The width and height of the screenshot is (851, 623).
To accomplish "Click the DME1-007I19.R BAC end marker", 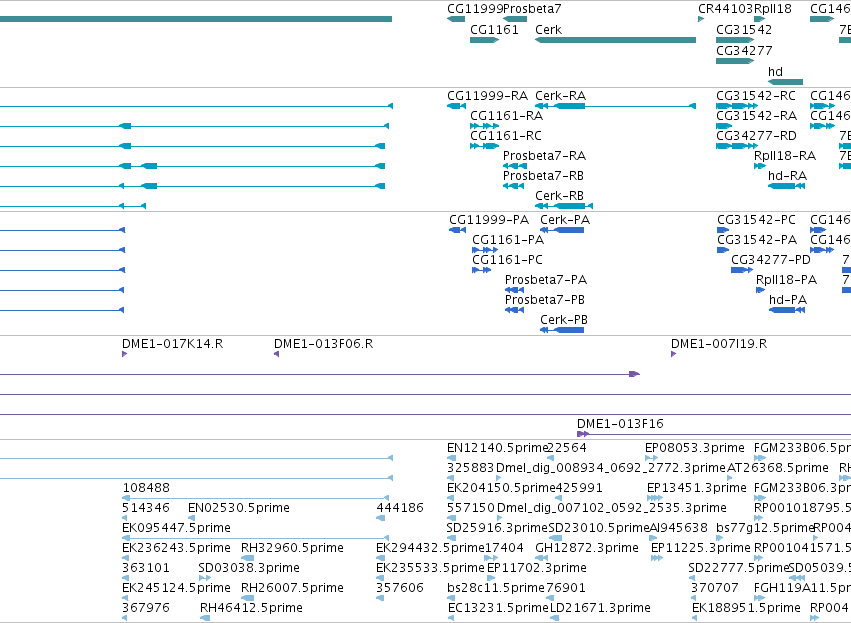I will point(674,354).
